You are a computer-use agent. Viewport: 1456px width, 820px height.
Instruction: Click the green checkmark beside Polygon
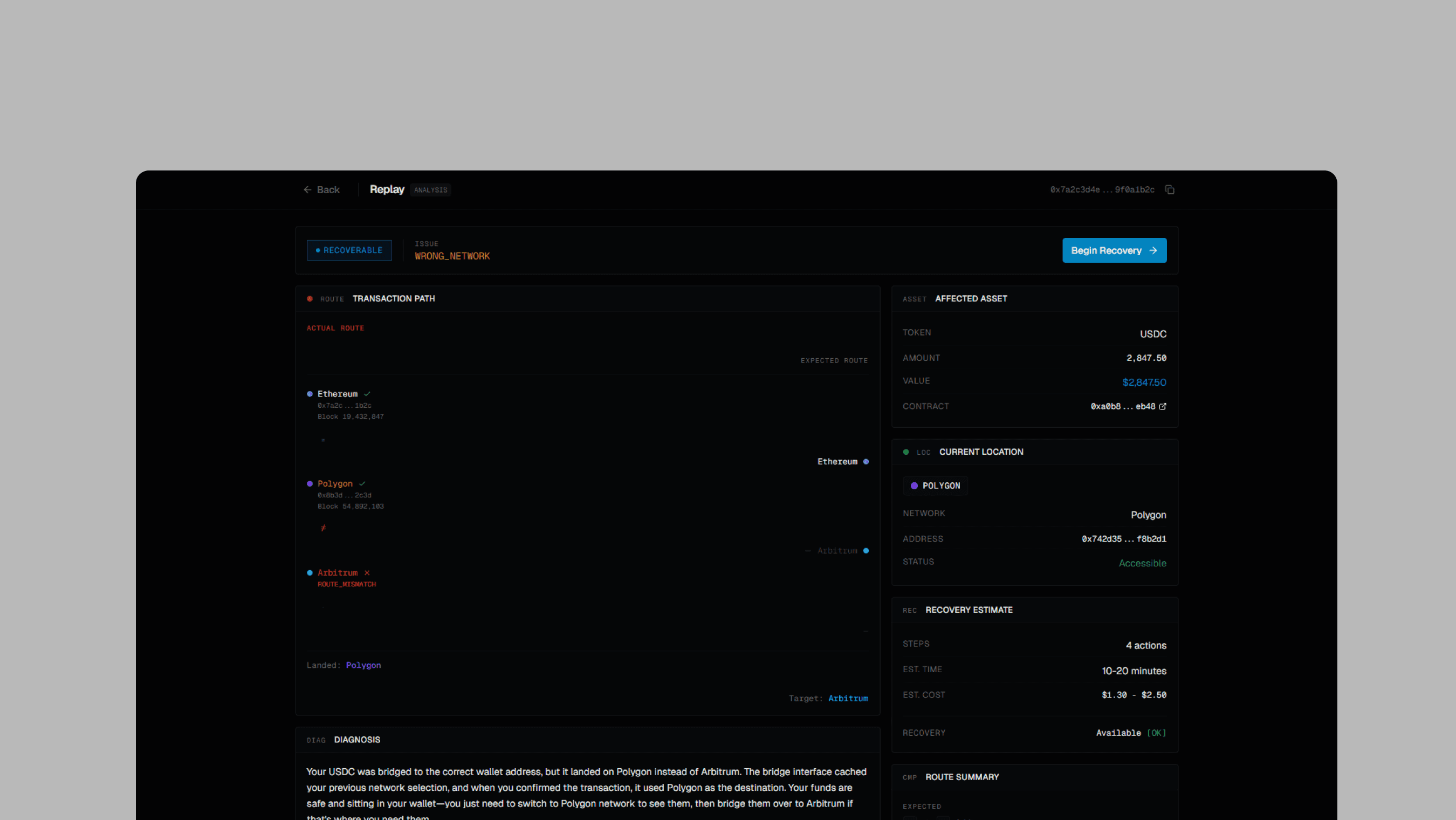362,483
